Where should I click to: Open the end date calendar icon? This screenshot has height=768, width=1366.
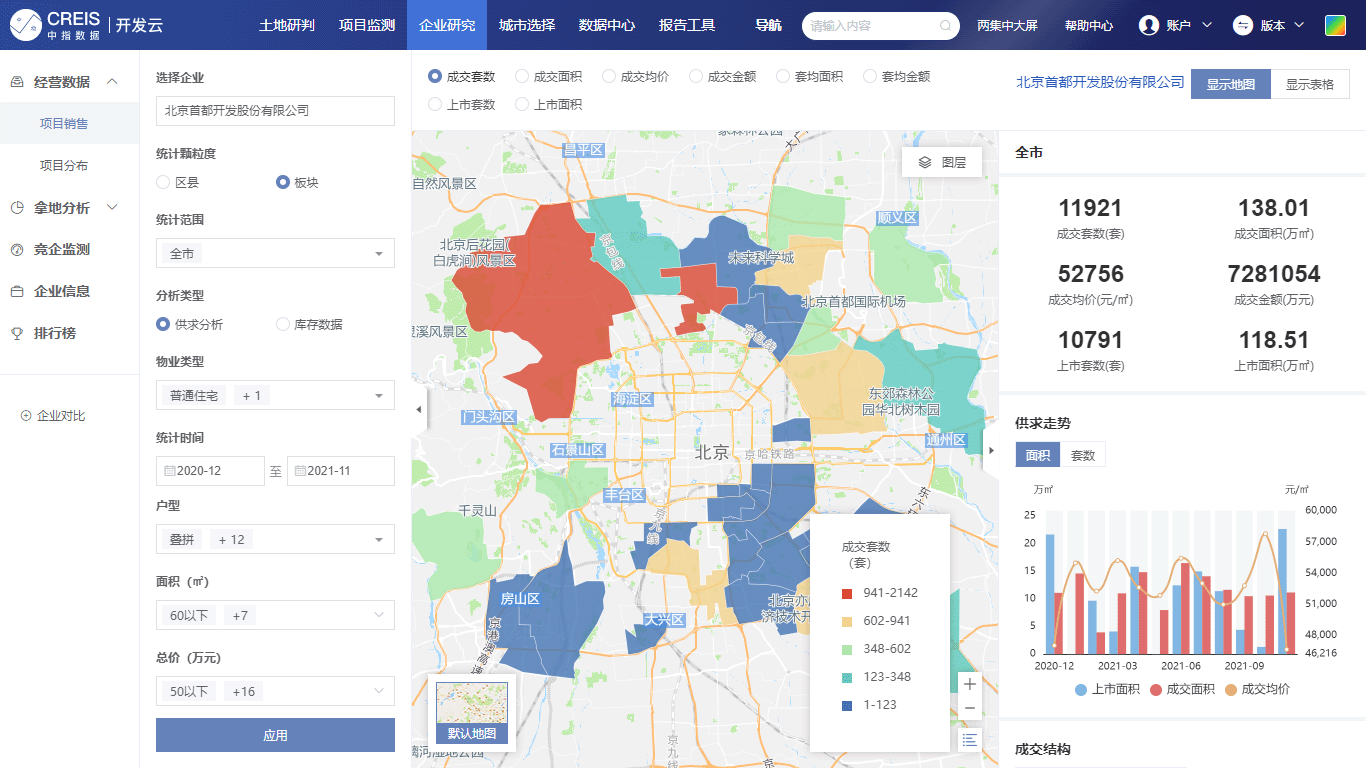point(300,471)
